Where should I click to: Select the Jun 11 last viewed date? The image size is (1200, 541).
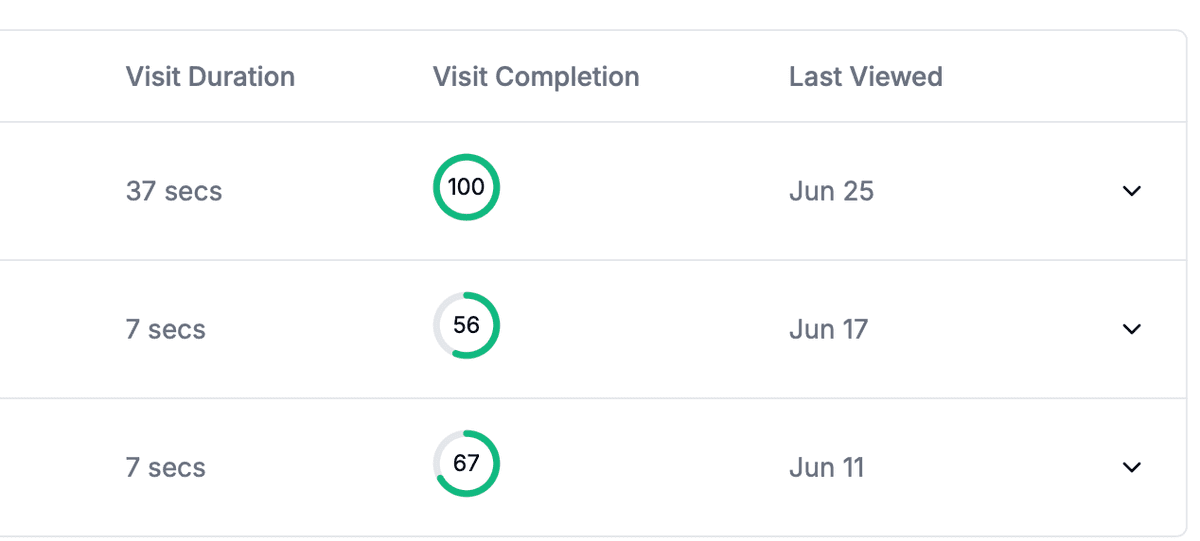pos(826,467)
